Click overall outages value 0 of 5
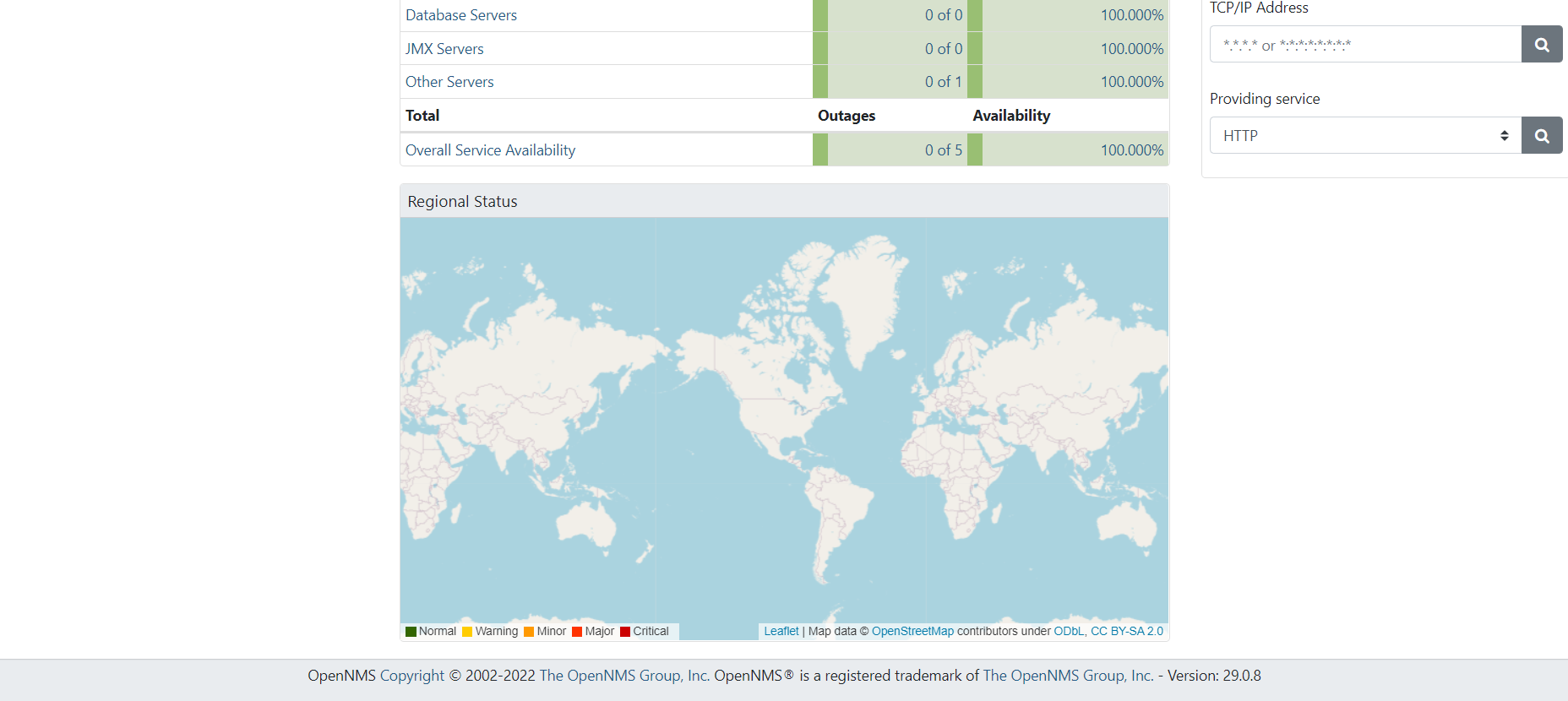Viewport: 1568px width, 701px height. pyautogui.click(x=944, y=150)
